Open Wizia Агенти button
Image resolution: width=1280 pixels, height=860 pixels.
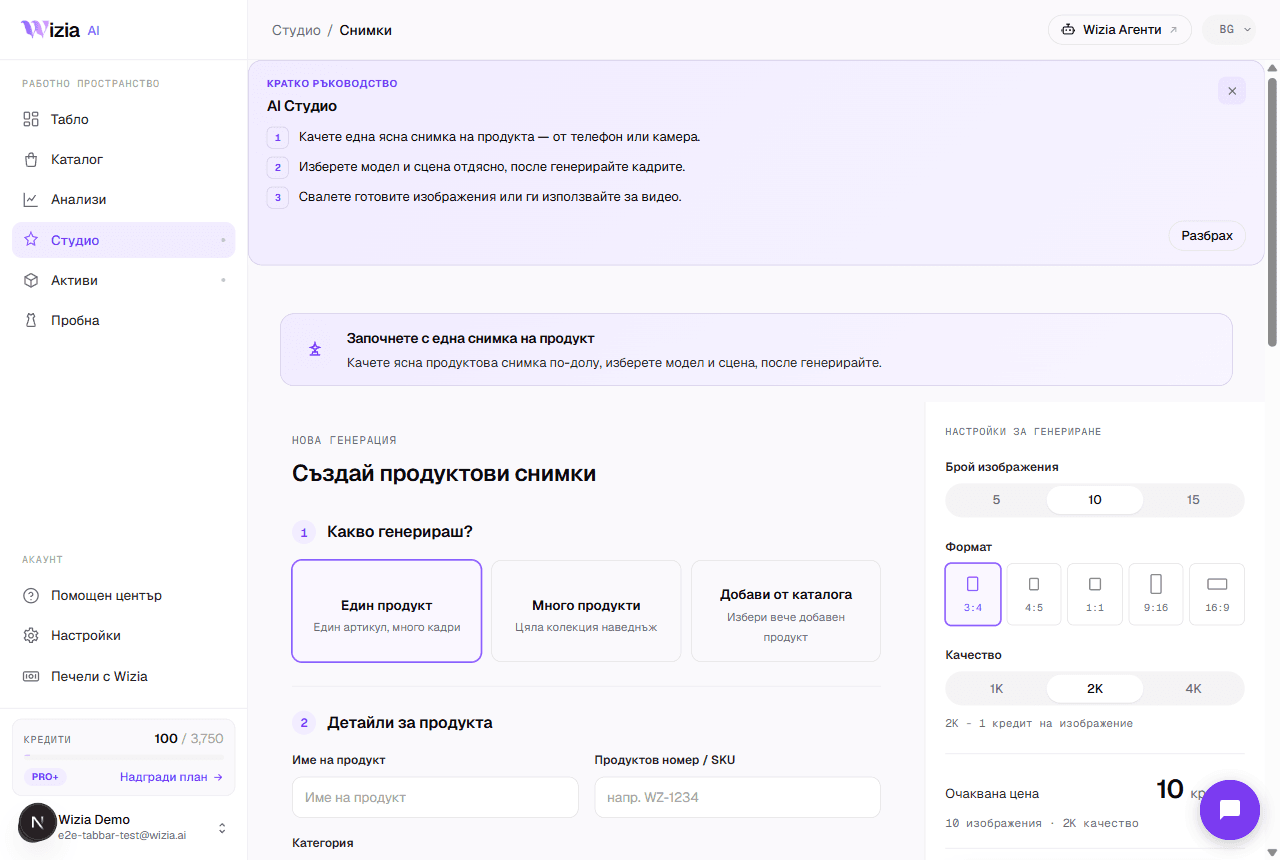[x=1120, y=30]
